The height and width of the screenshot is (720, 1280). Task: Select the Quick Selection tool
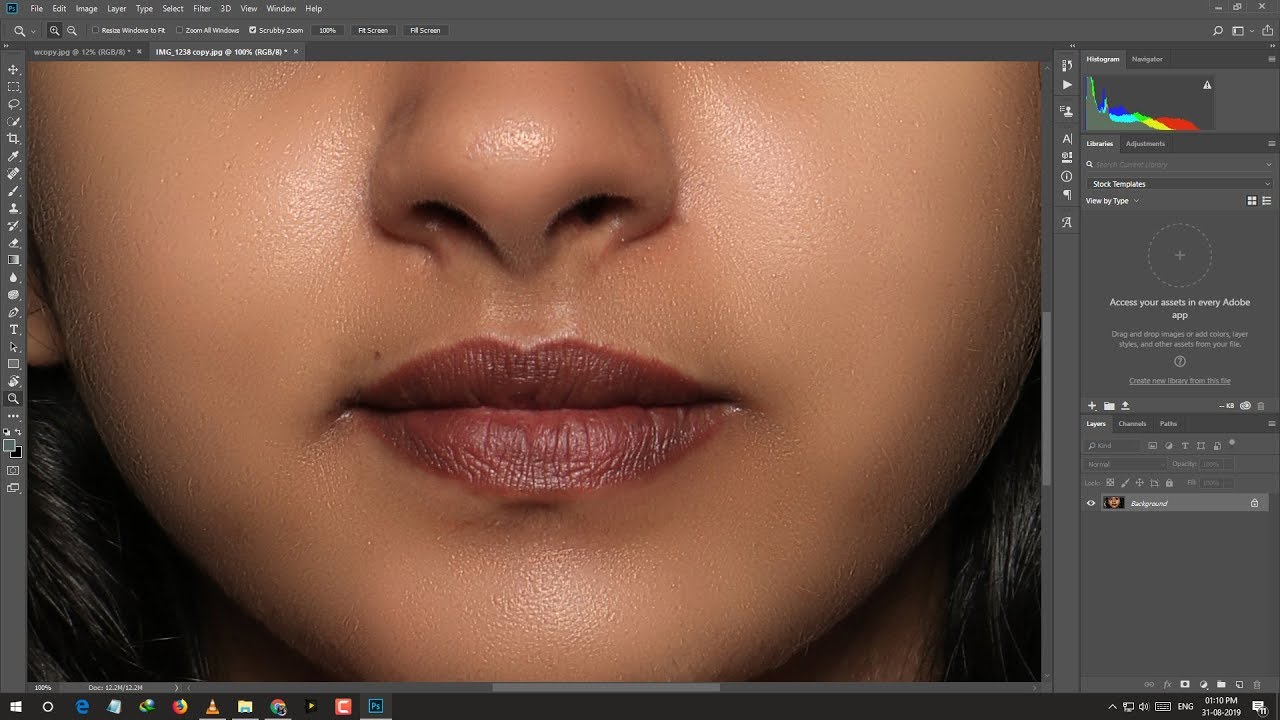(14, 121)
